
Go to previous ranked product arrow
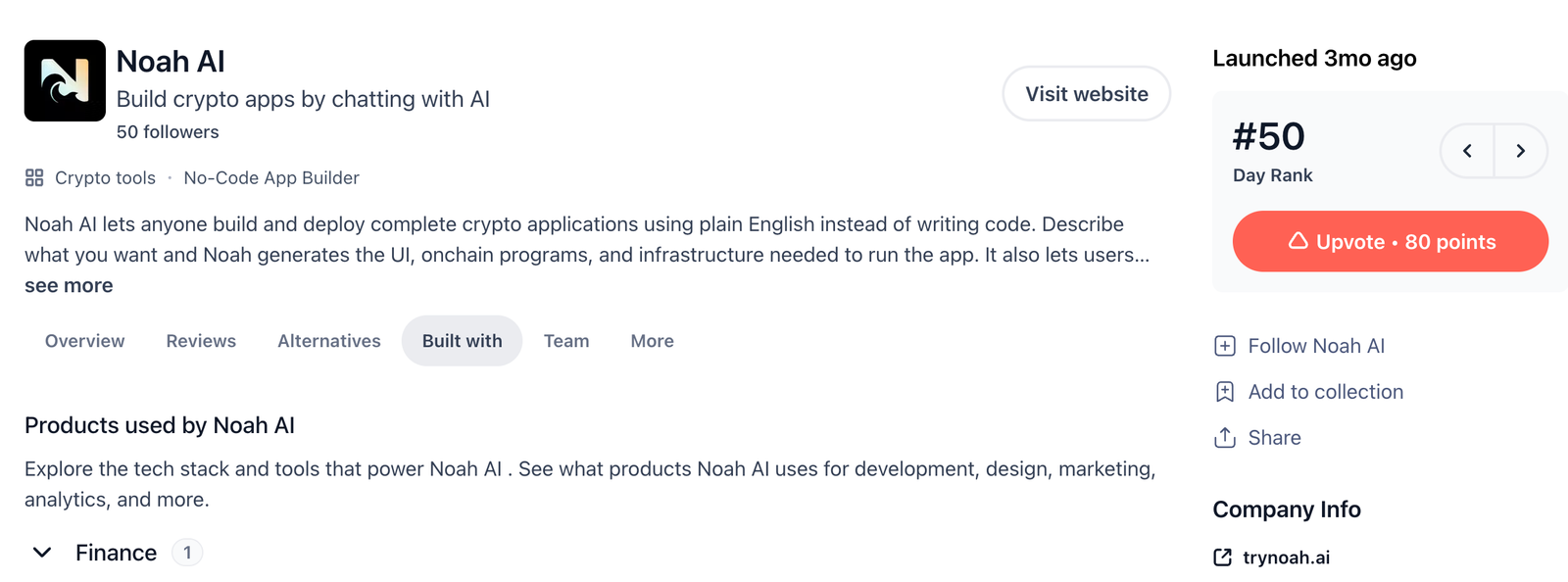click(x=1467, y=151)
